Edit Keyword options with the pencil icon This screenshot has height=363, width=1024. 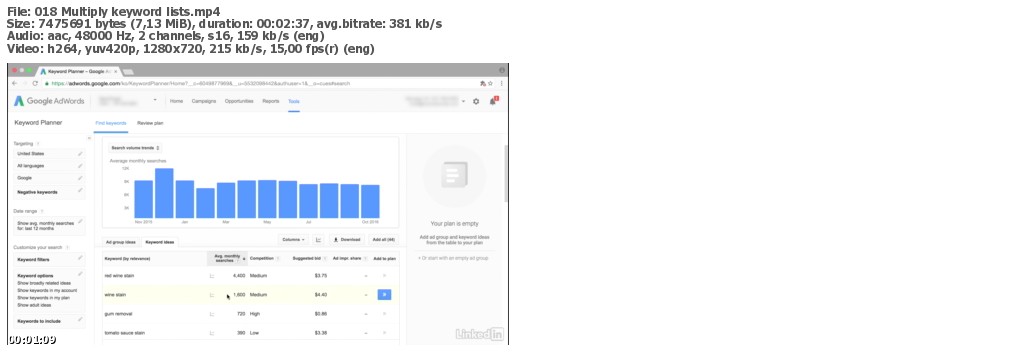(80, 274)
